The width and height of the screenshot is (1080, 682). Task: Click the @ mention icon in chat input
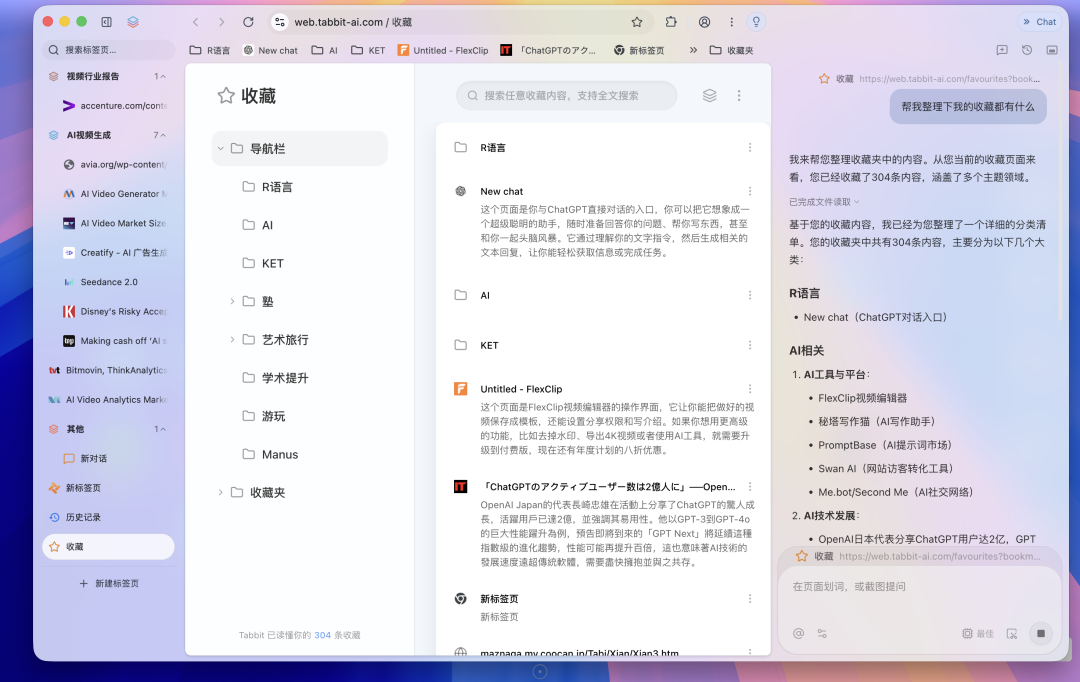798,633
